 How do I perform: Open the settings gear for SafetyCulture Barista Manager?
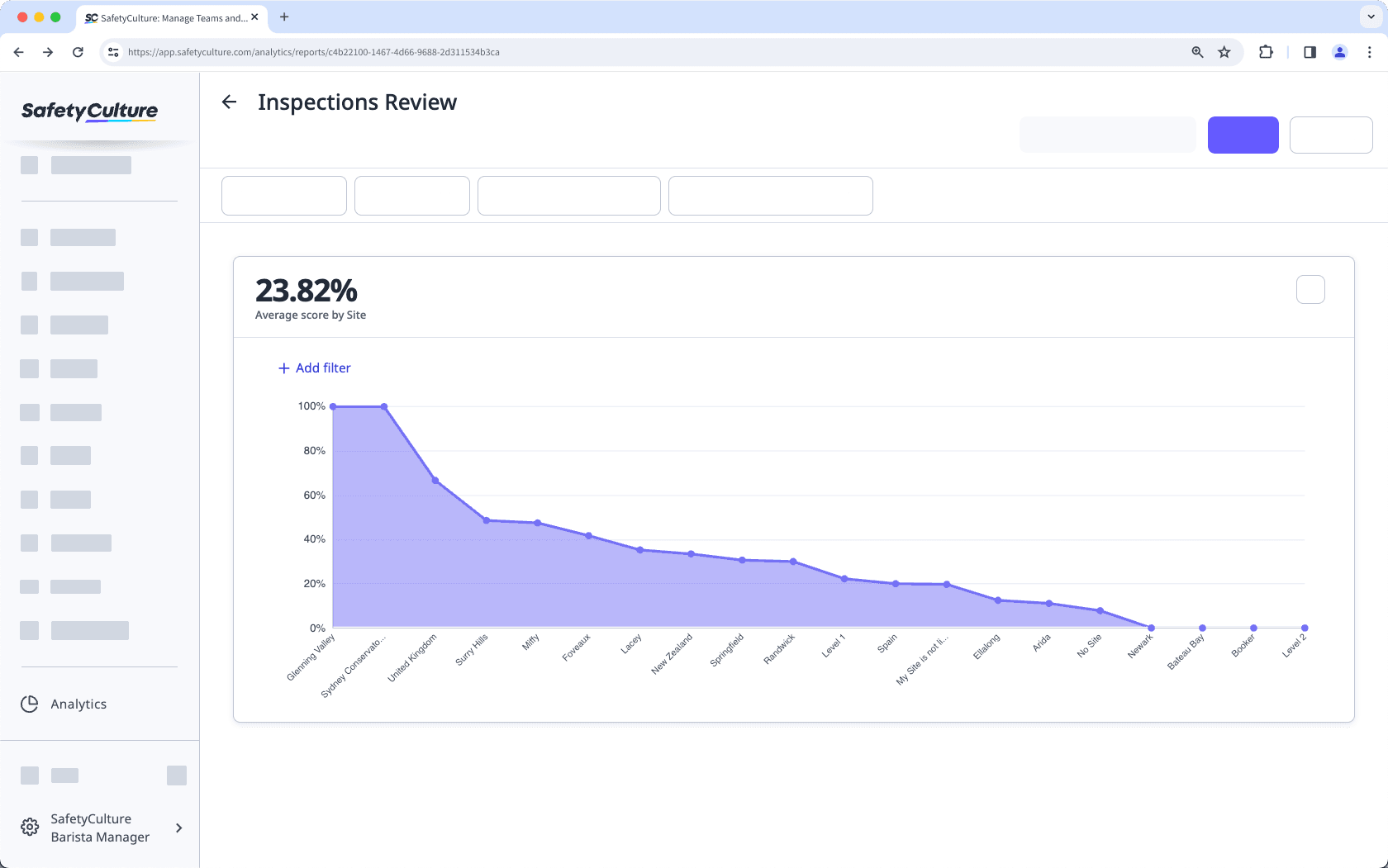(29, 827)
